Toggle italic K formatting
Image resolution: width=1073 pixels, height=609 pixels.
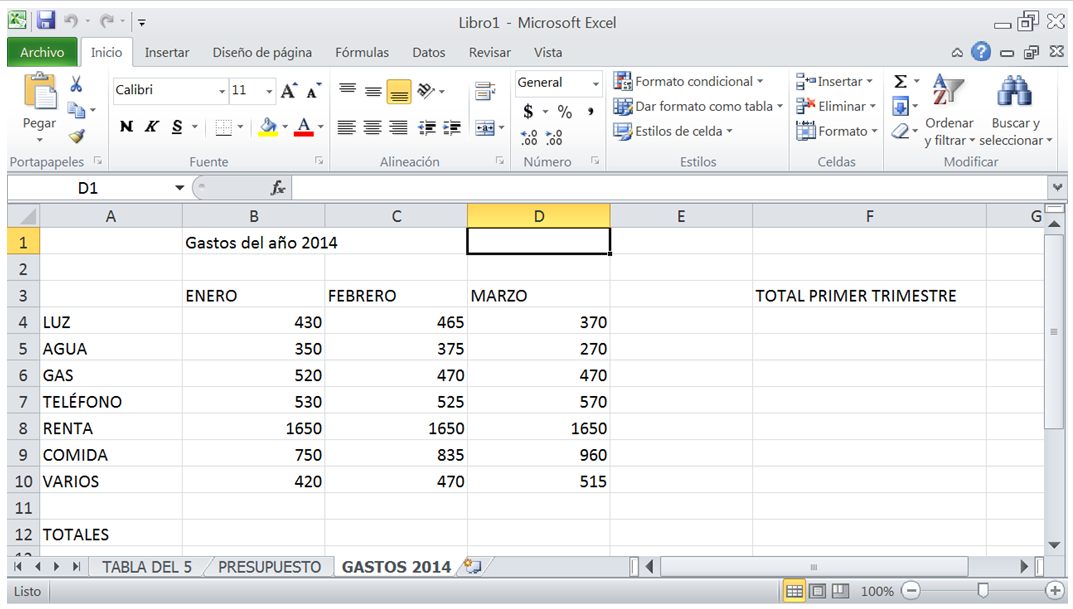(151, 127)
